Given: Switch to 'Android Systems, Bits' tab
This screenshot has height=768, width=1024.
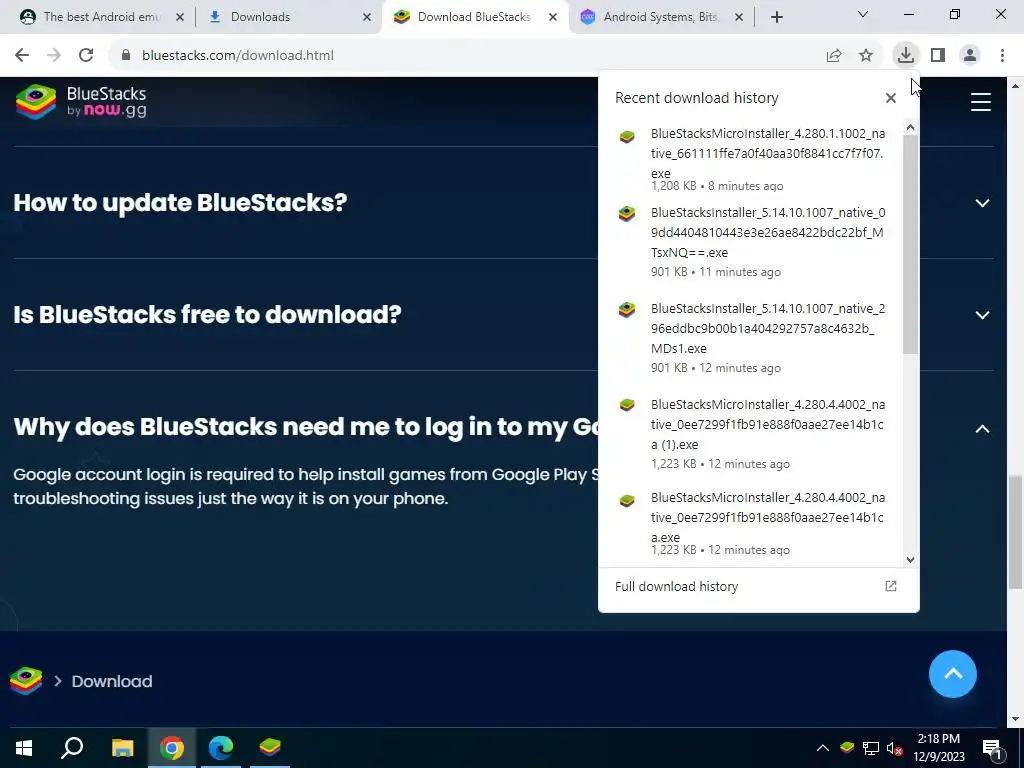Looking at the screenshot, I should (660, 17).
